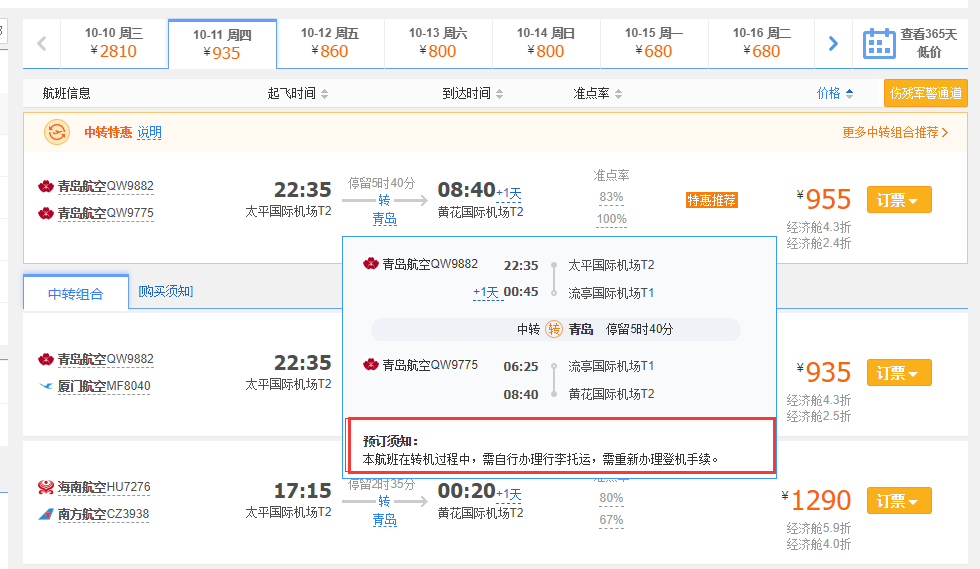Viewport: 980px width, 569px height.
Task: Click the orange transfer deal circular icon
Action: coord(57,133)
